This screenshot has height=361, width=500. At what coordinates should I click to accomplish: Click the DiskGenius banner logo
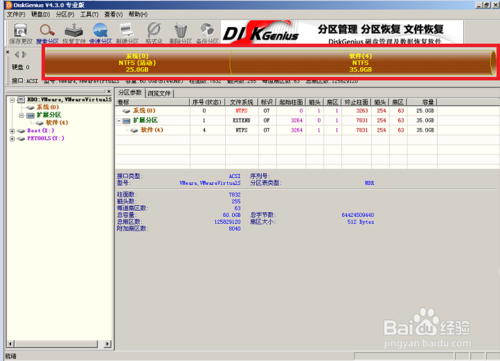[260, 33]
